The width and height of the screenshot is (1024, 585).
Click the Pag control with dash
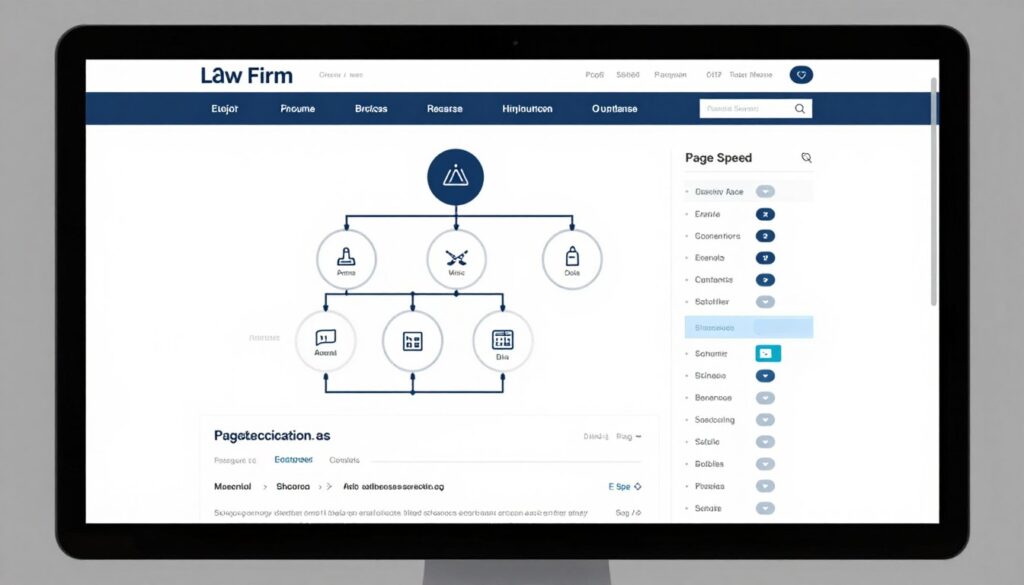629,436
